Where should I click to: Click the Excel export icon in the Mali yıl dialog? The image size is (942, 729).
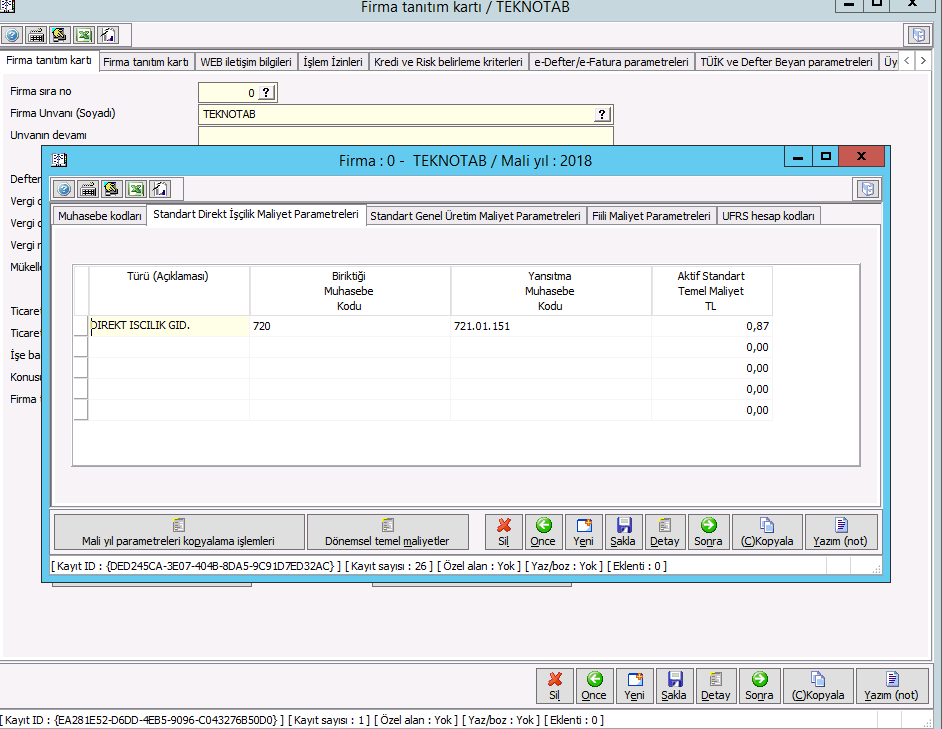[x=136, y=189]
